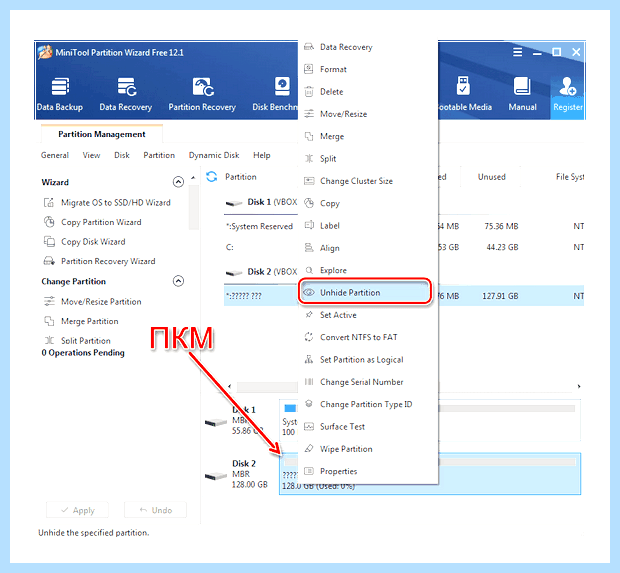Collapse the Wizard section chevron
This screenshot has width=620, height=573.
(x=178, y=182)
